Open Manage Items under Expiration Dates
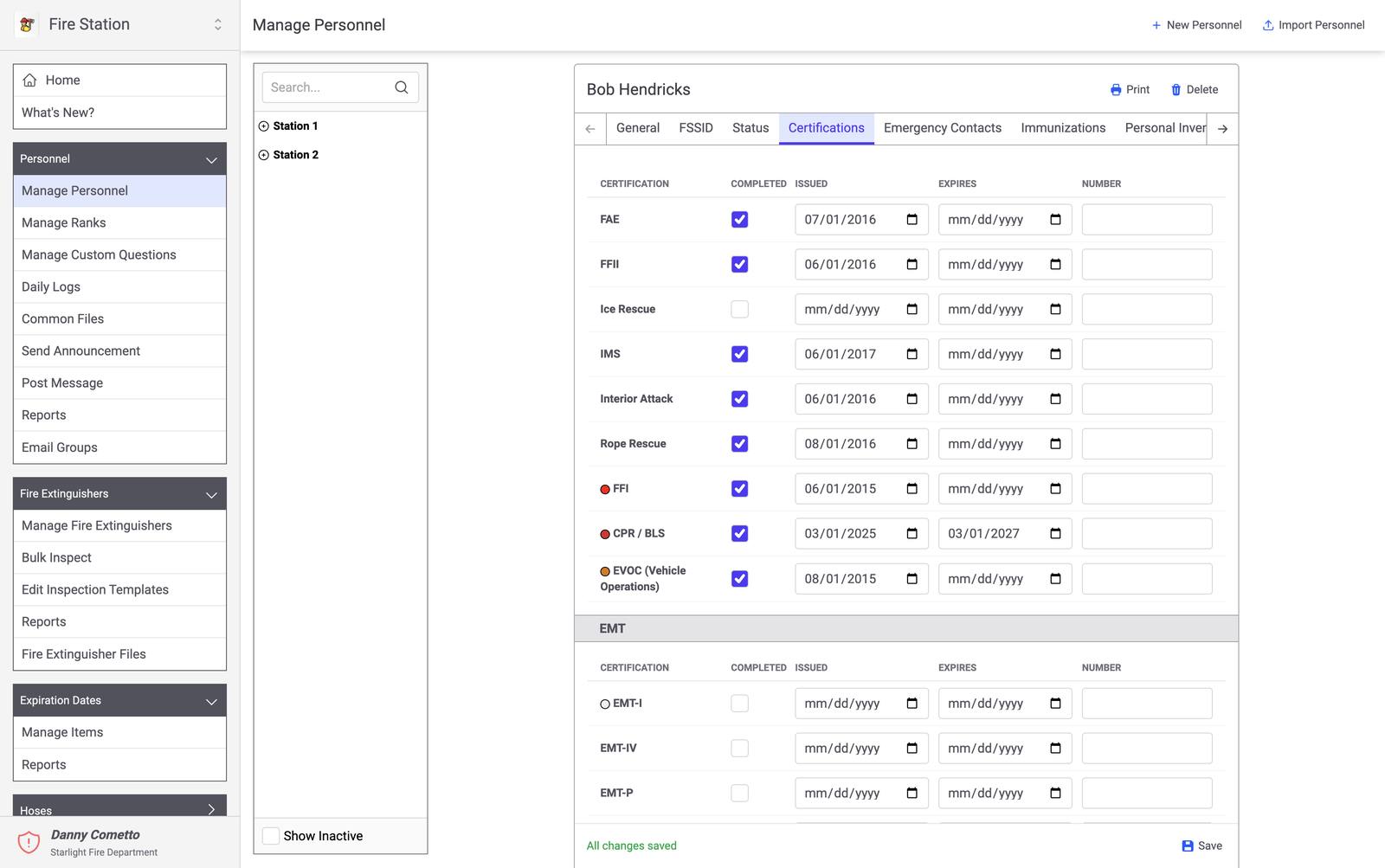This screenshot has width=1385, height=868. click(x=119, y=733)
